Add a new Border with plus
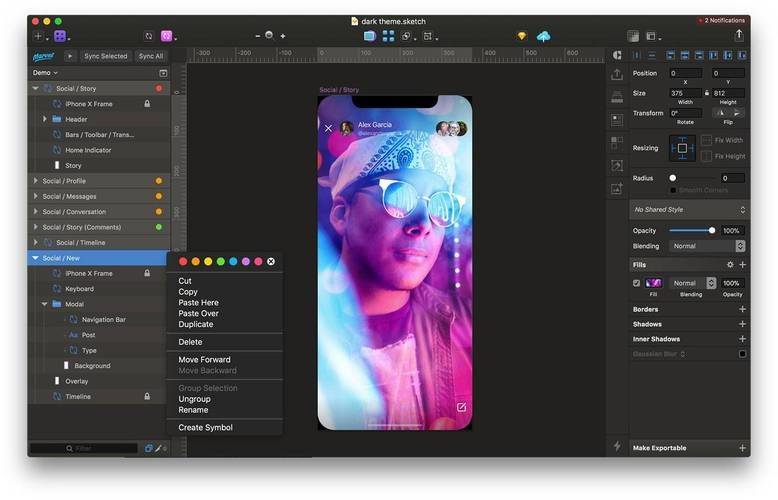 pos(742,309)
